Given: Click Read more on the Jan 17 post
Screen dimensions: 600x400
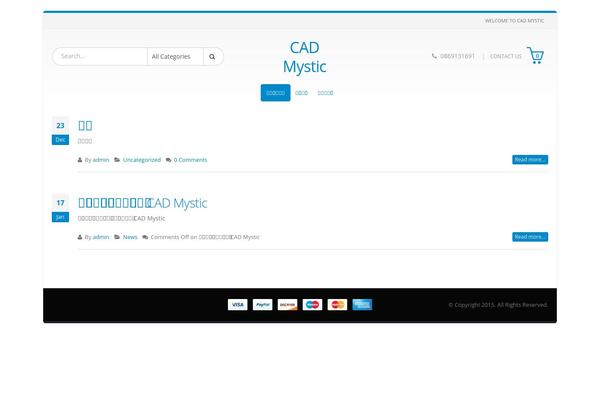Looking at the screenshot, I should (530, 237).
